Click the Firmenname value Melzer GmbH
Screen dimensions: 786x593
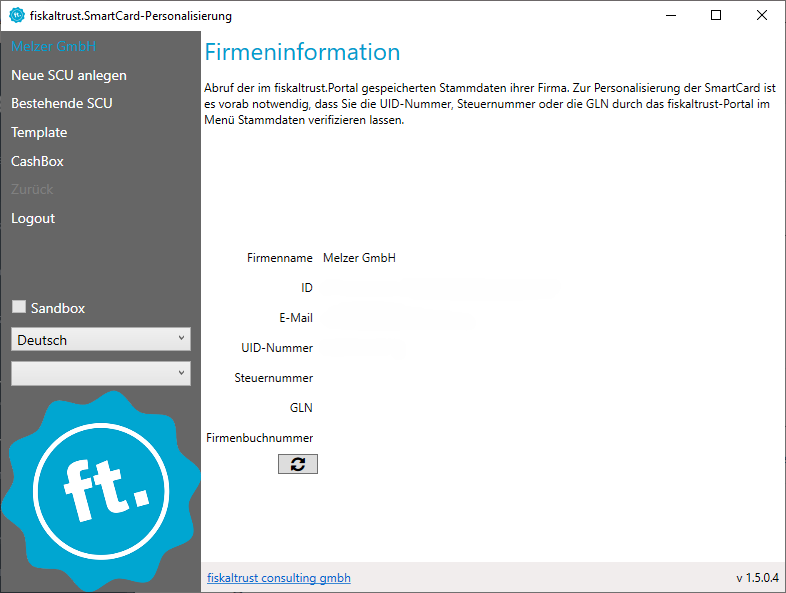pos(359,258)
